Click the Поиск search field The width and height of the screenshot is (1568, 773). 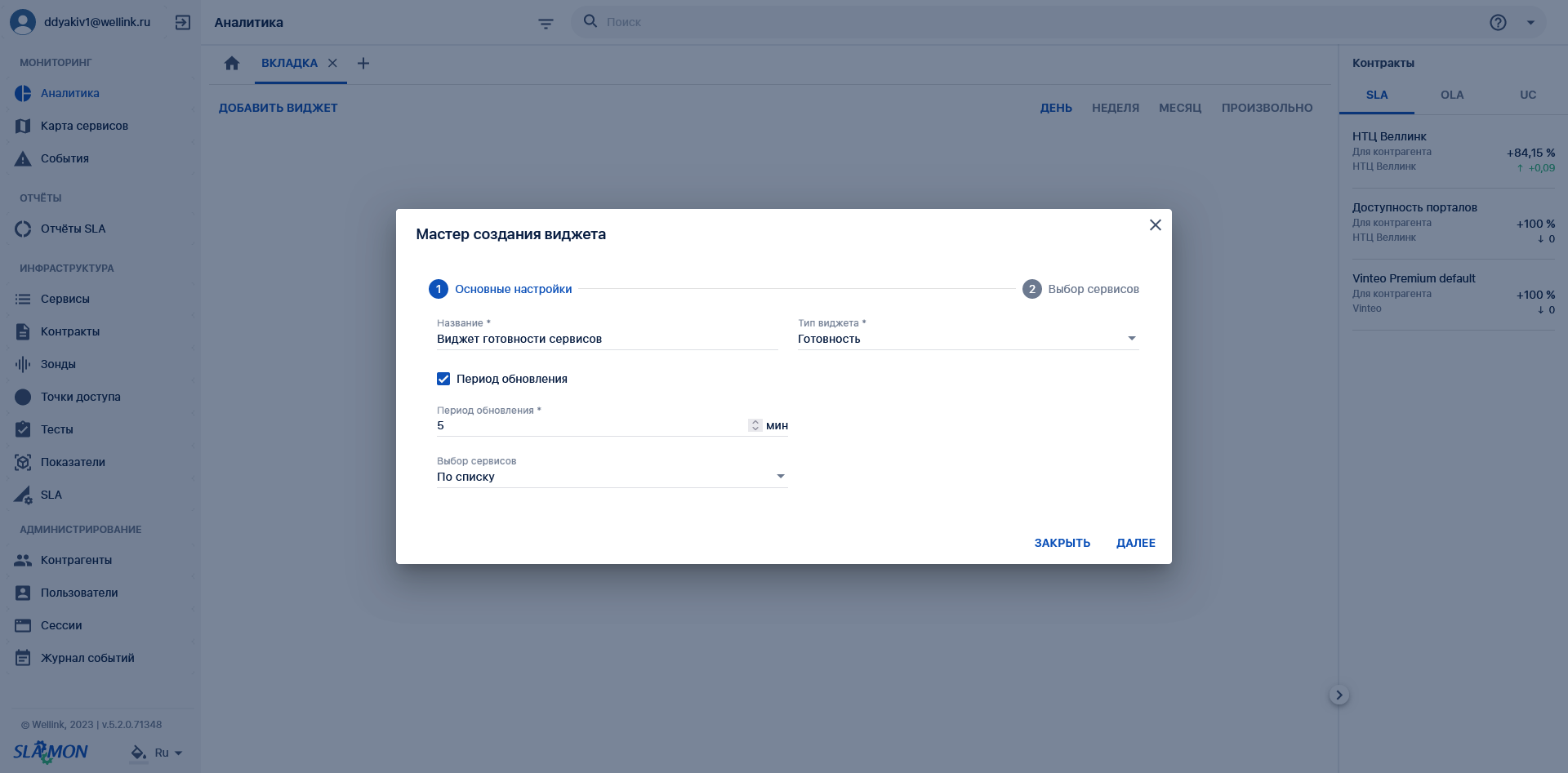pyautogui.click(x=1037, y=22)
